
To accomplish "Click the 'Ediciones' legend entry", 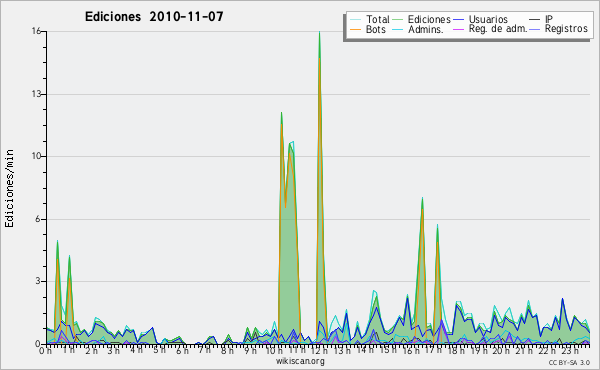I will tap(422, 19).
